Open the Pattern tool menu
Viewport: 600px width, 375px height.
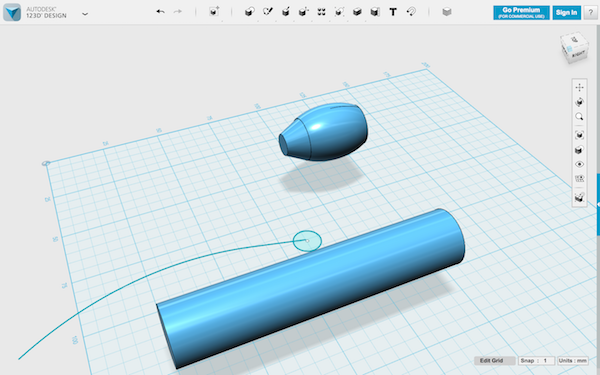321,12
